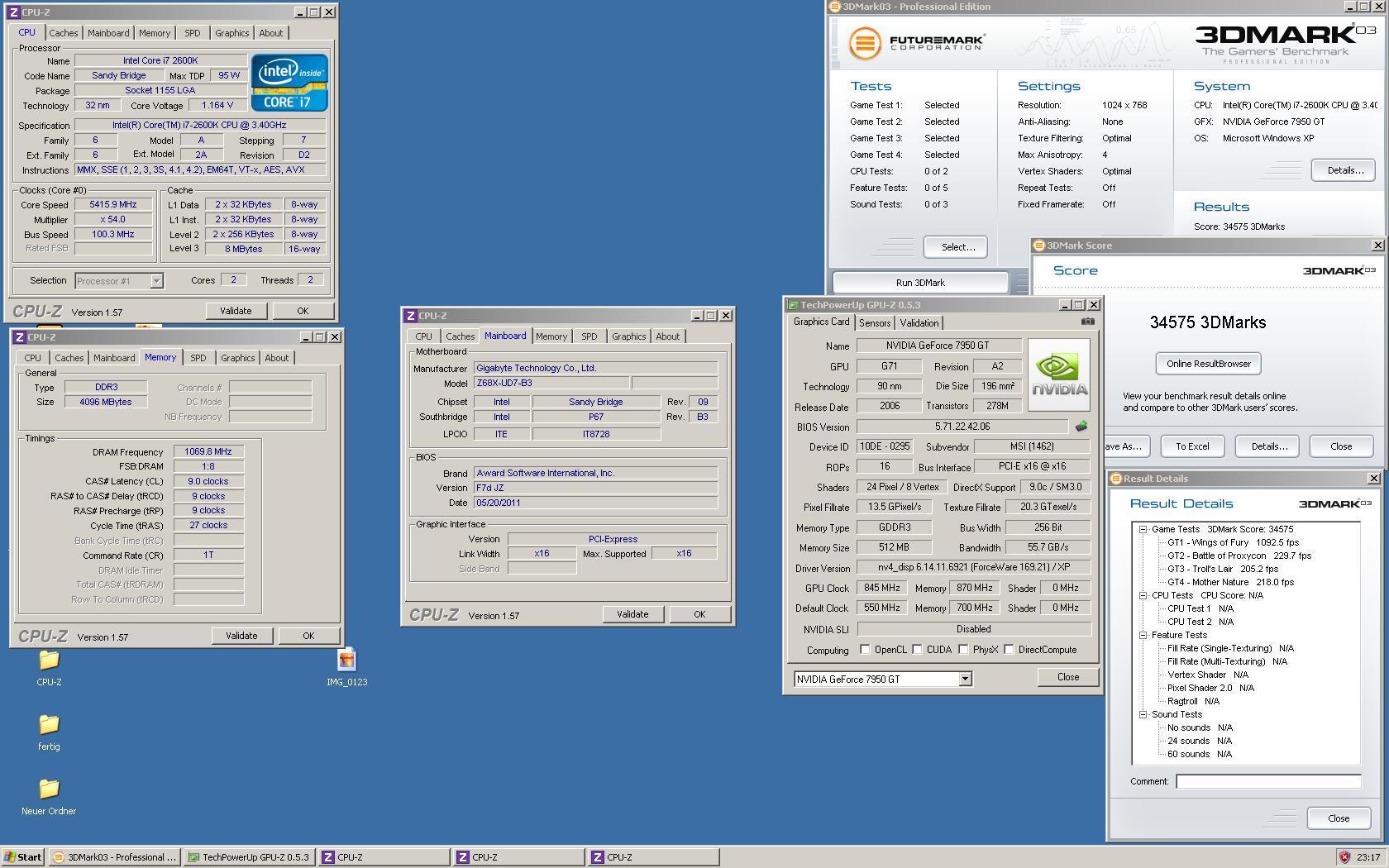1389x868 pixels.
Task: Open the IMG_0123 desktop file
Action: pyautogui.click(x=346, y=668)
